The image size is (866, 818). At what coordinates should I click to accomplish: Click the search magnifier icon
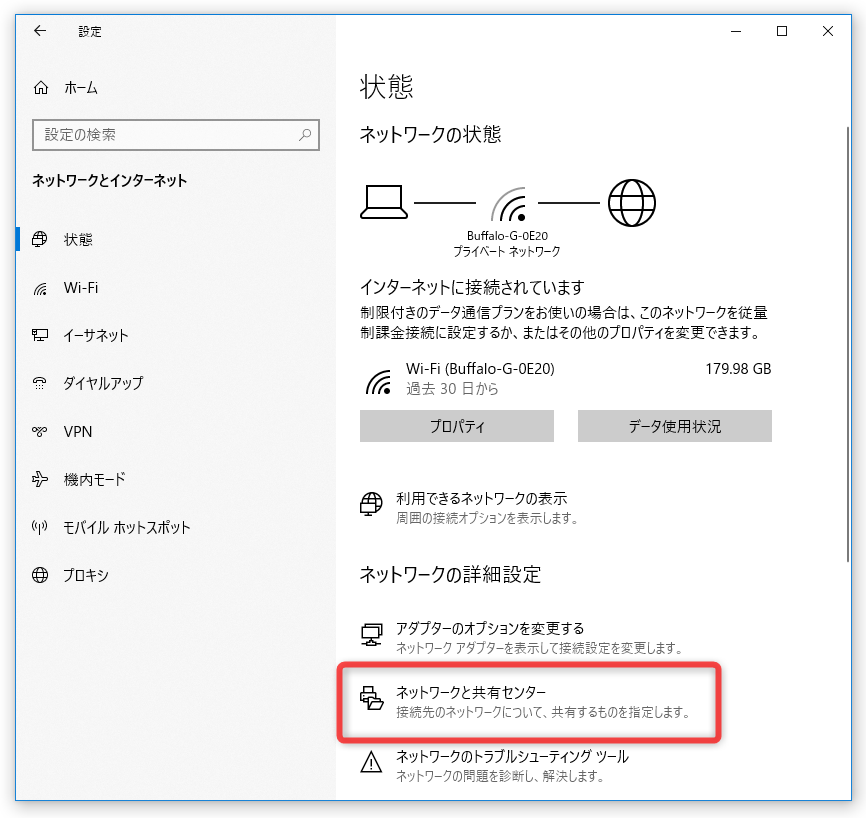(305, 134)
